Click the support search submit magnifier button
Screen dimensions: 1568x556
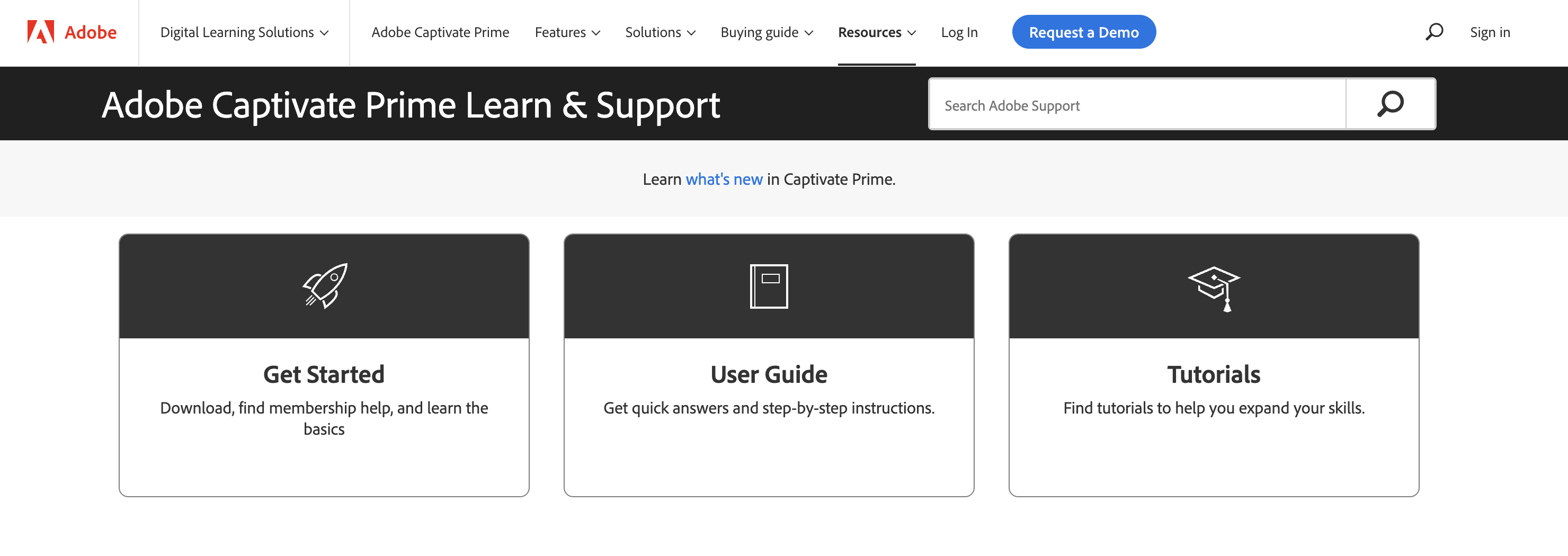(x=1390, y=104)
